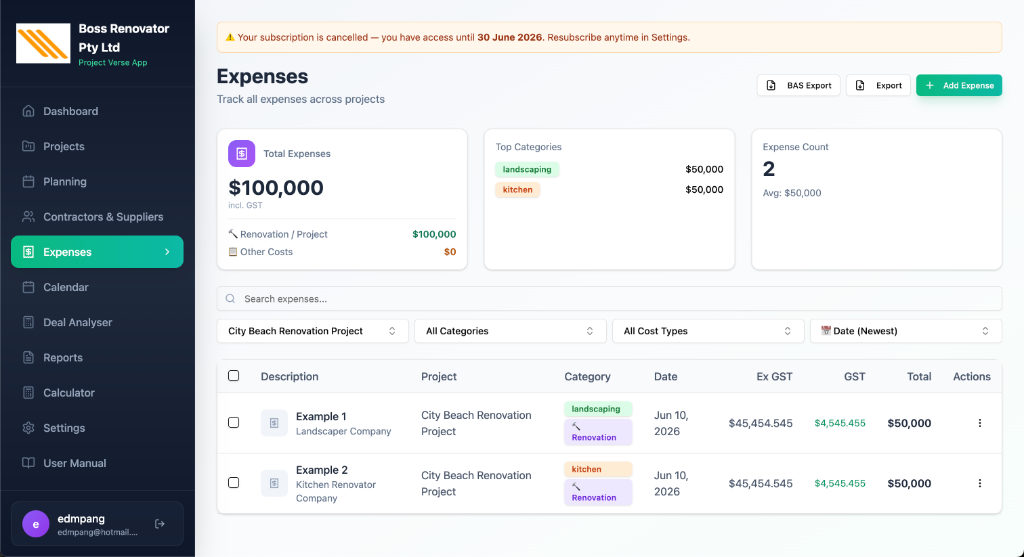
Task: Click the purple edmpang avatar circle
Action: pos(36,524)
